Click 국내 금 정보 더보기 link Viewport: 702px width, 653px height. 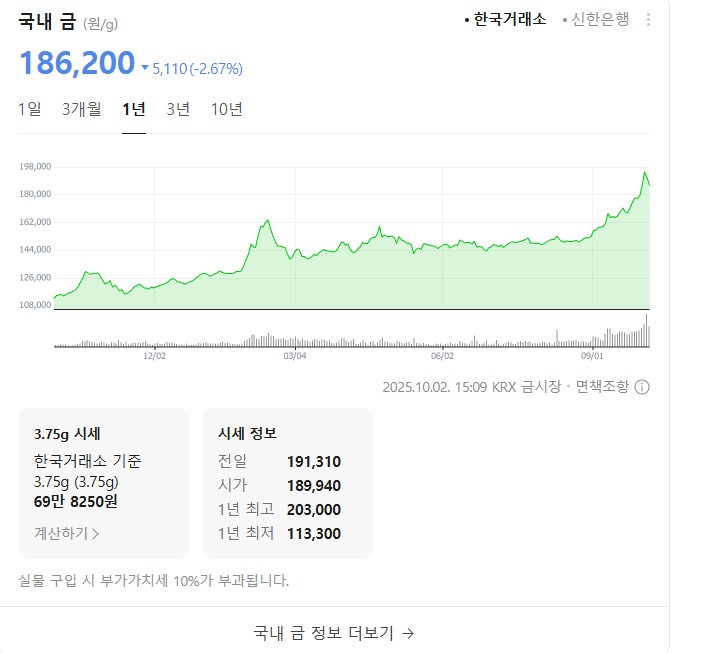click(334, 632)
